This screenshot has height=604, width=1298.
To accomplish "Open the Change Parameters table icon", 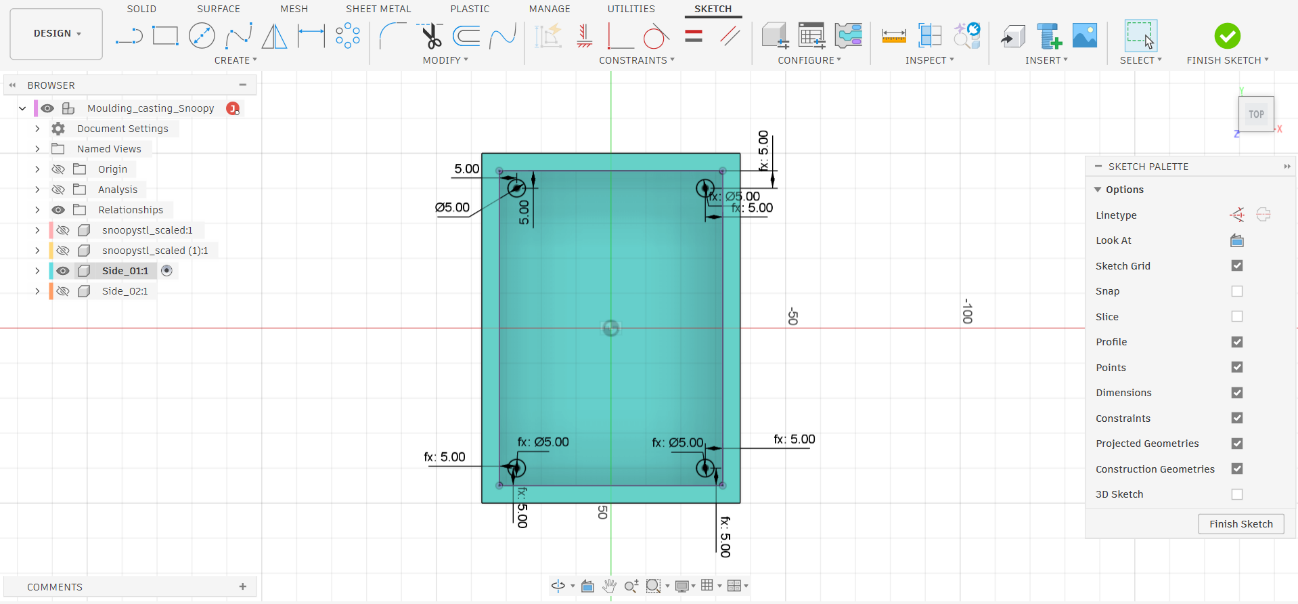I will [812, 36].
